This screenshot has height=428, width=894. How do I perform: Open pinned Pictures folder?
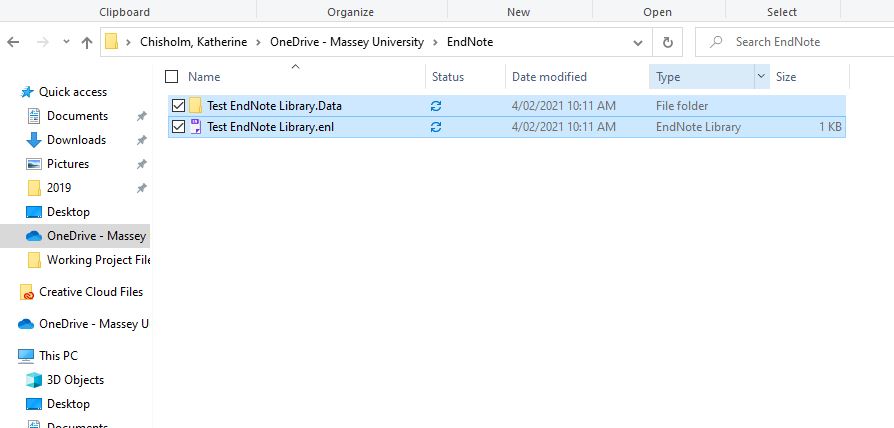click(x=68, y=164)
